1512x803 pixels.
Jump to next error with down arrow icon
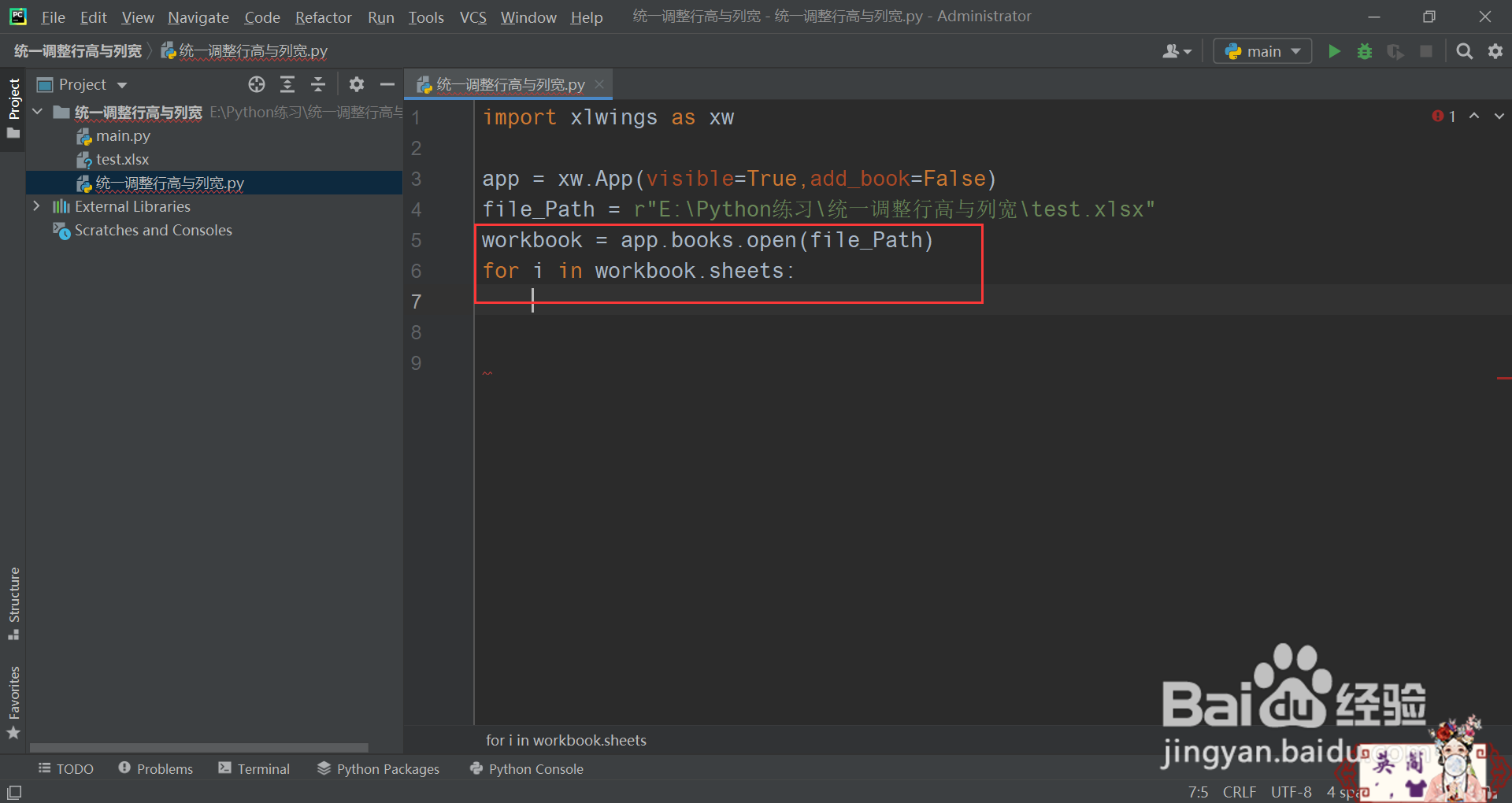tap(1499, 116)
